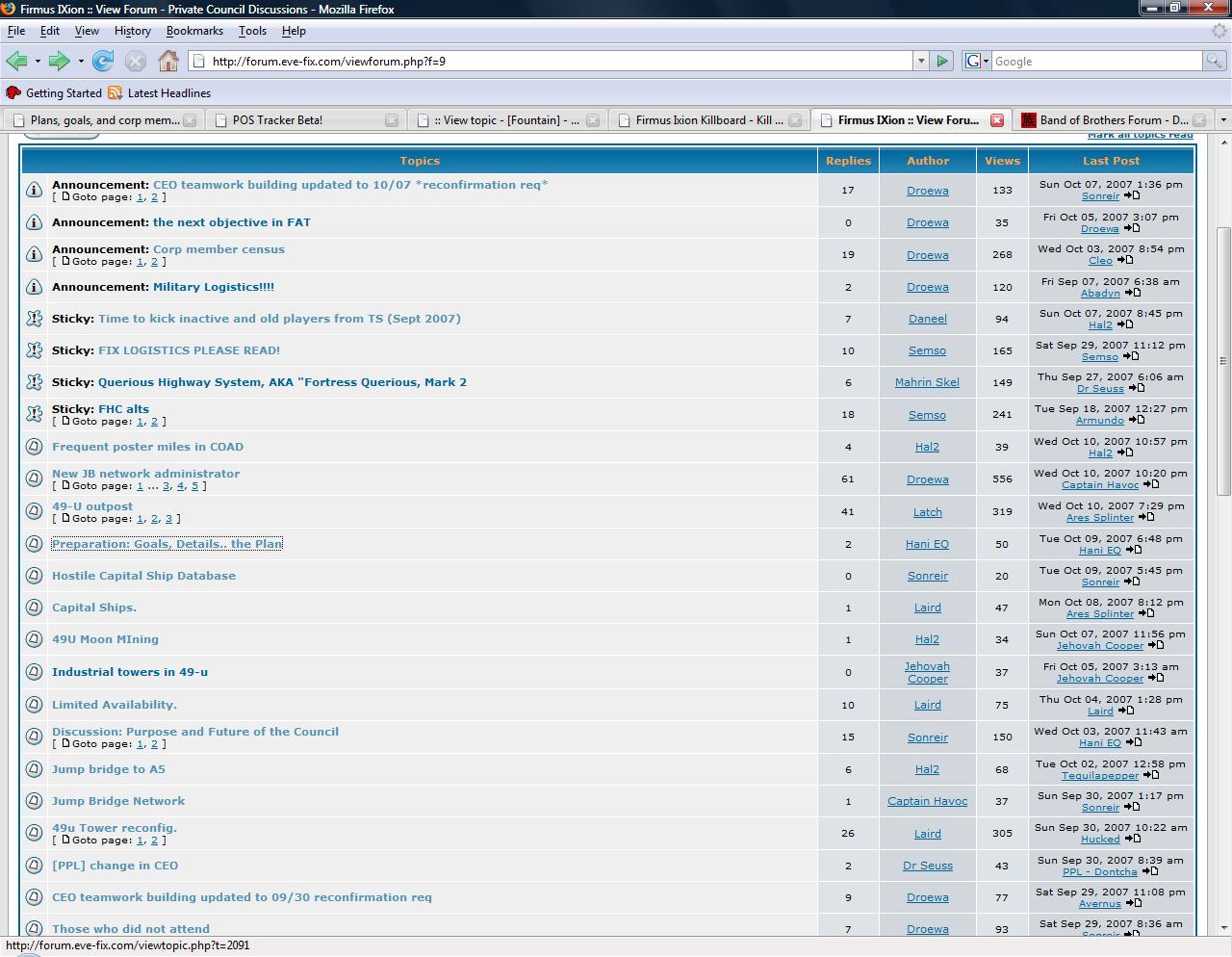1232x957 pixels.
Task: Jump to latest post in New JB network administrator
Action: (1151, 484)
